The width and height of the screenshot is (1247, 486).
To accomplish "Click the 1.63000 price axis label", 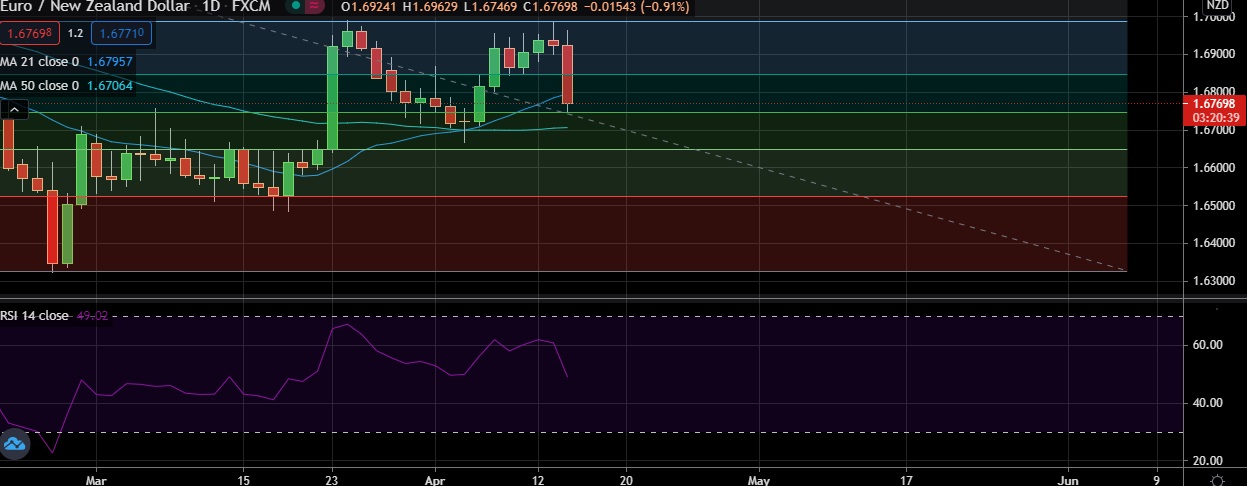I will pyautogui.click(x=1215, y=281).
